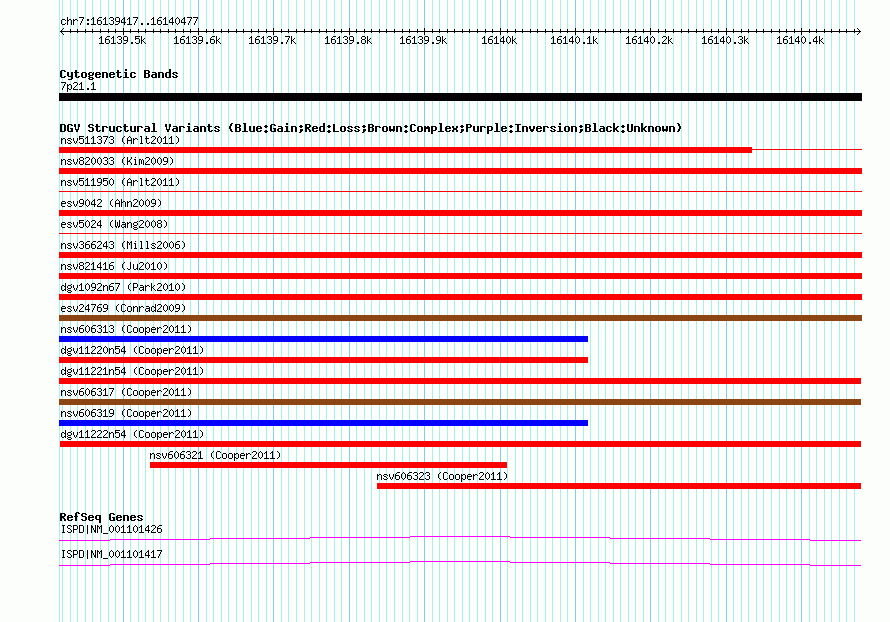Click the nsv511373 (Arlt2011) variant label
Viewport: 890px width, 622px height.
[120, 140]
